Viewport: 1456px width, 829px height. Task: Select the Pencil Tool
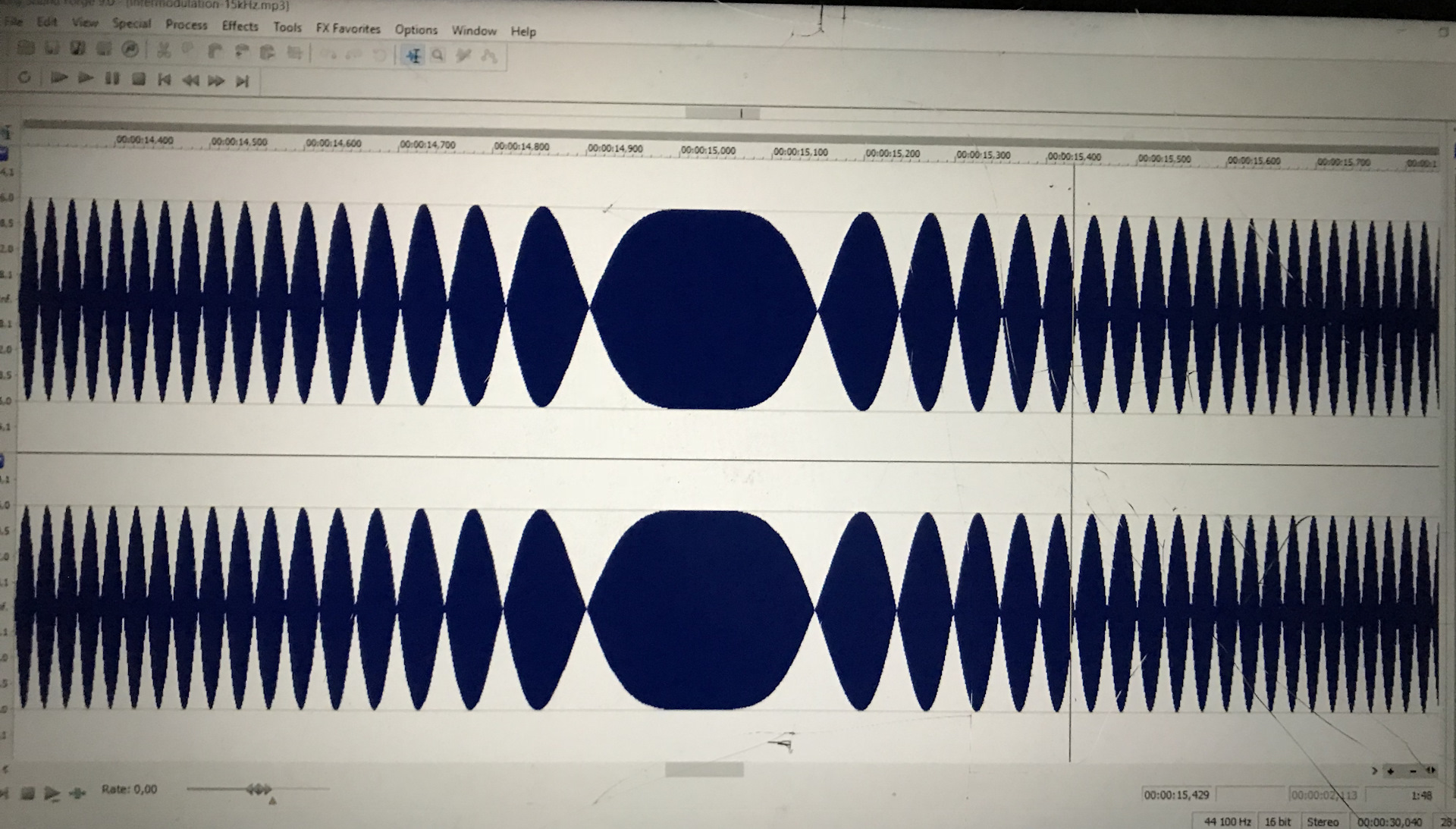(x=463, y=56)
